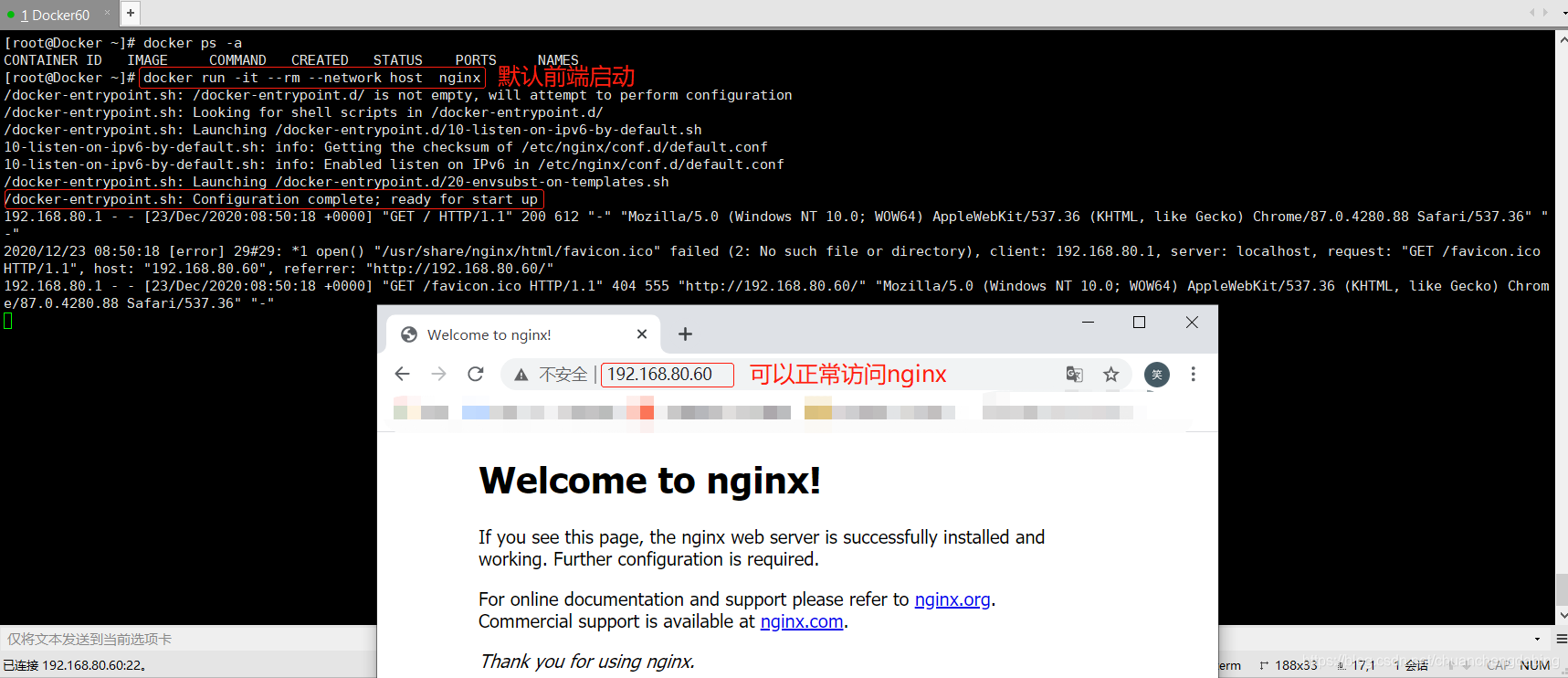Open a new Chrome tab

(686, 334)
